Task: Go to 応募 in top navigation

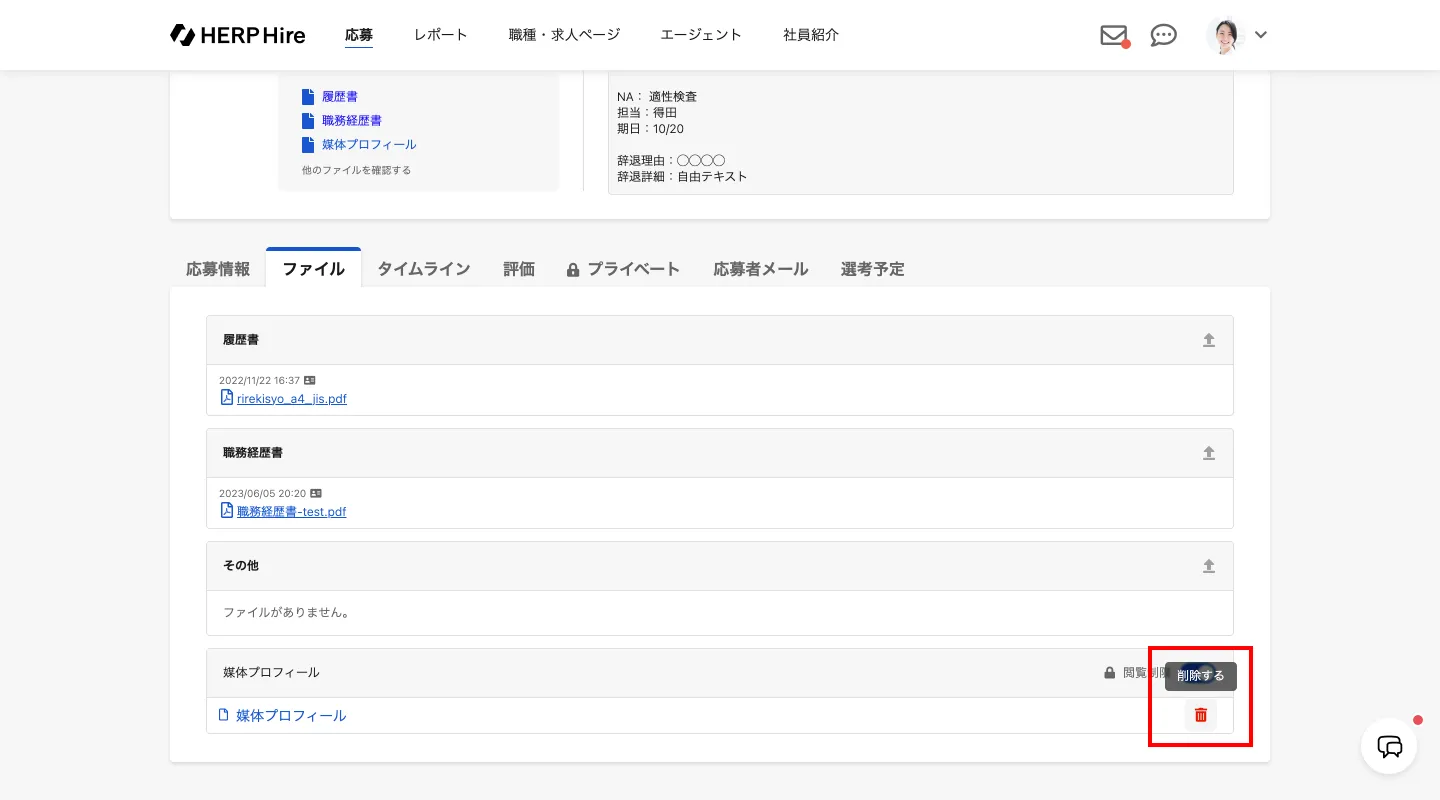Action: 359,35
